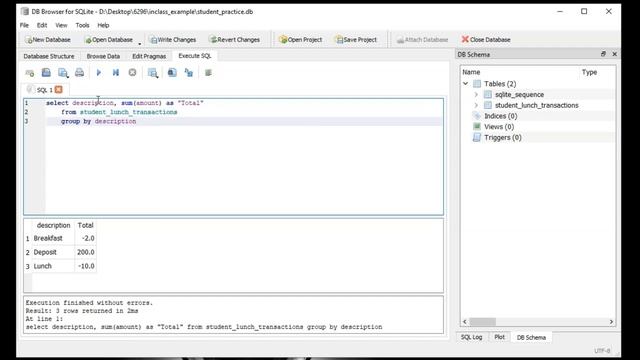Click the Save SQL file icon
640x360 pixels.
click(63, 73)
